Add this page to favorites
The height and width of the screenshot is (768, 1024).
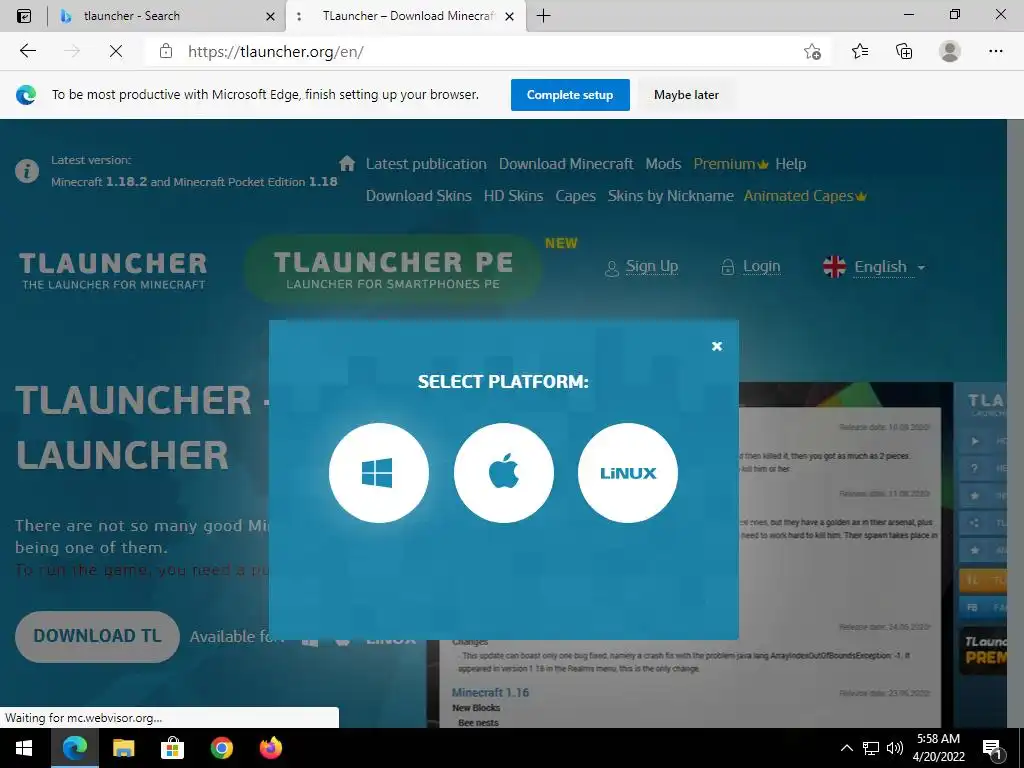(812, 51)
